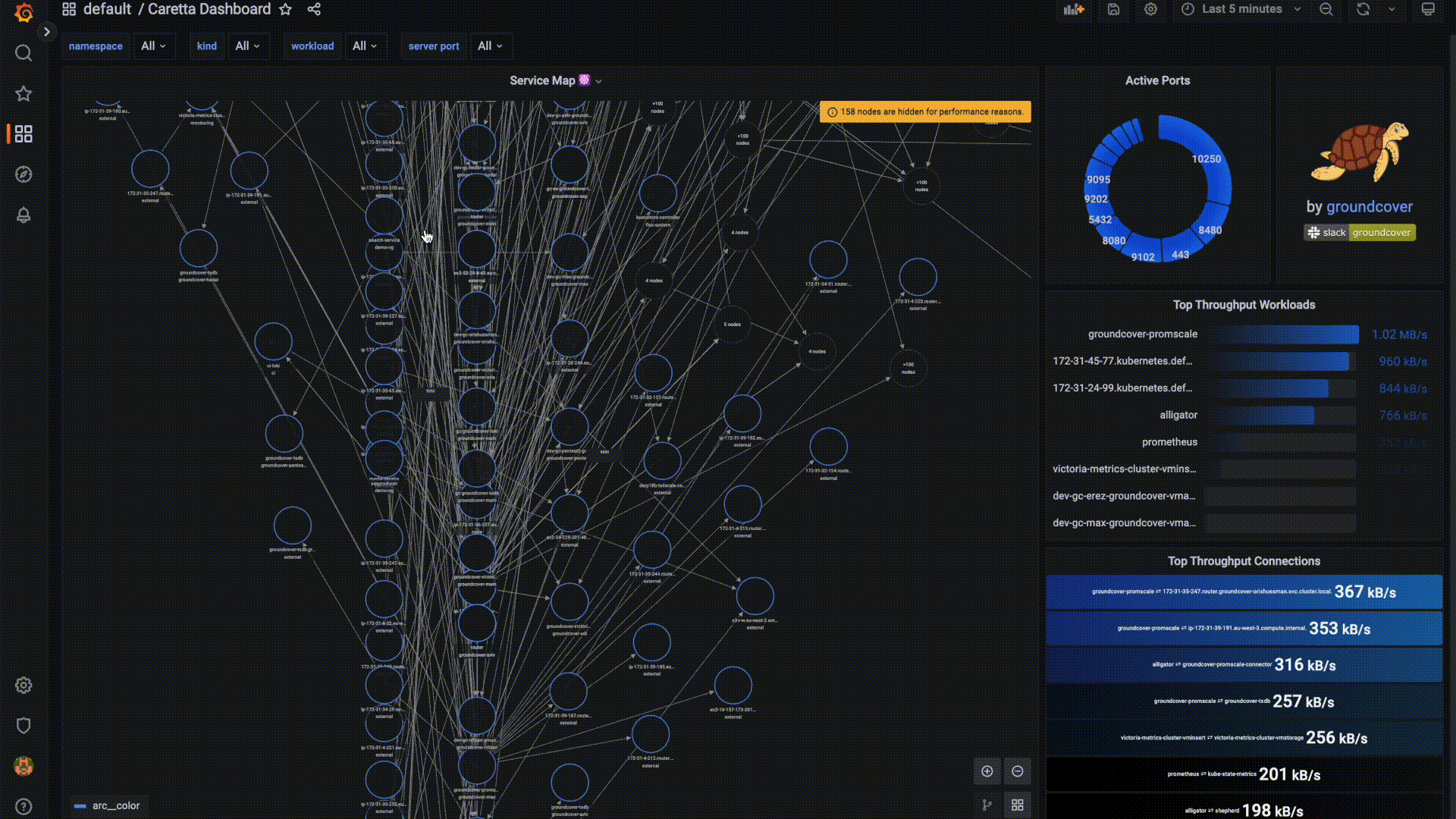Click the Add panel icon in top bar
1456x819 pixels.
click(x=1074, y=9)
